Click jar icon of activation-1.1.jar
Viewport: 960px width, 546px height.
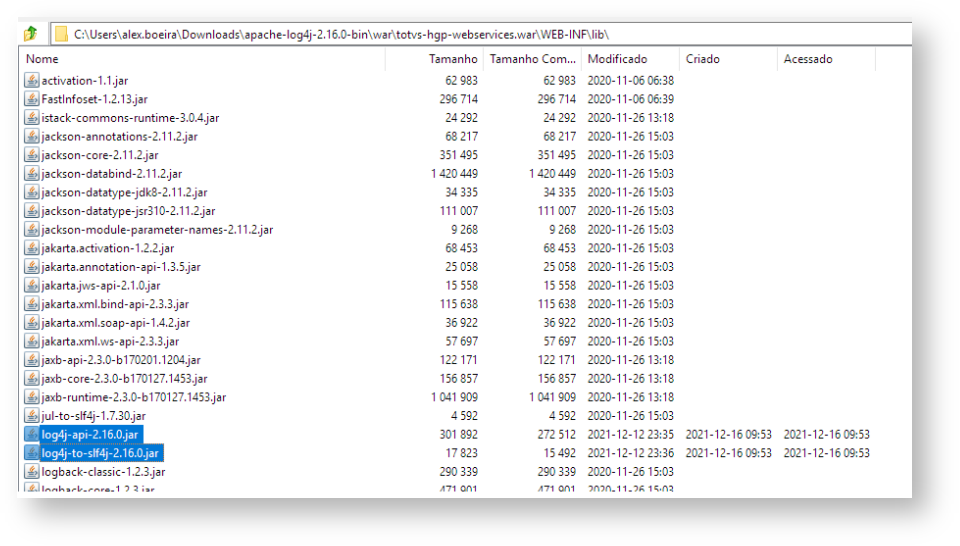[x=32, y=80]
